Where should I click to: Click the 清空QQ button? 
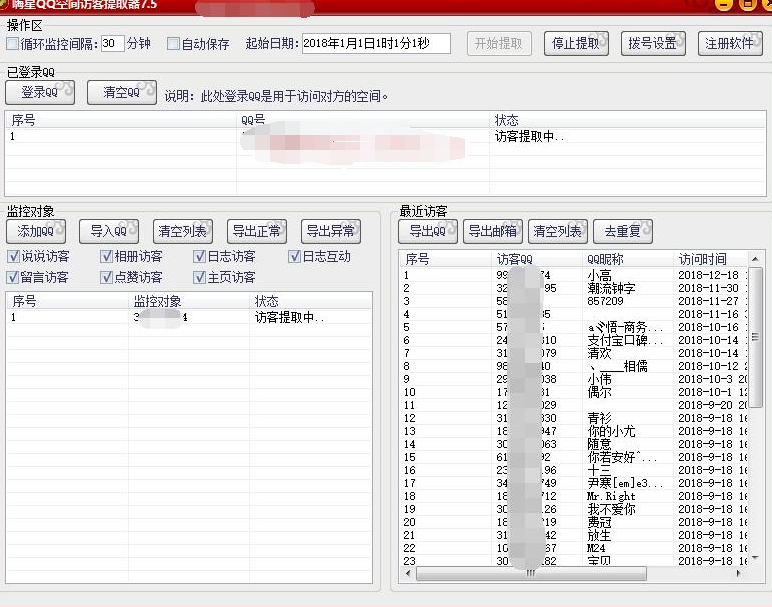[x=122, y=93]
